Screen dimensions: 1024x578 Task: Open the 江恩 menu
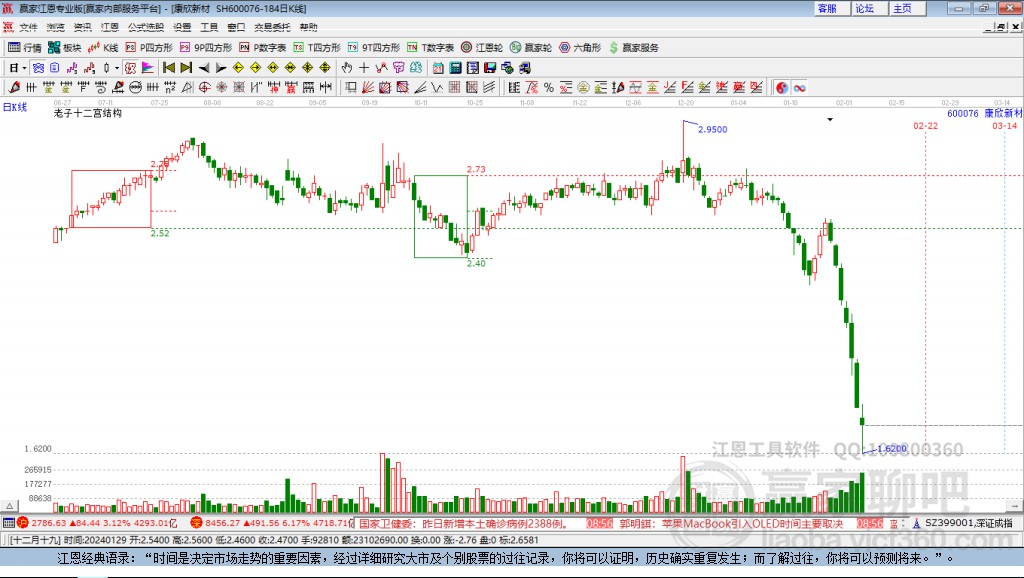pos(110,27)
